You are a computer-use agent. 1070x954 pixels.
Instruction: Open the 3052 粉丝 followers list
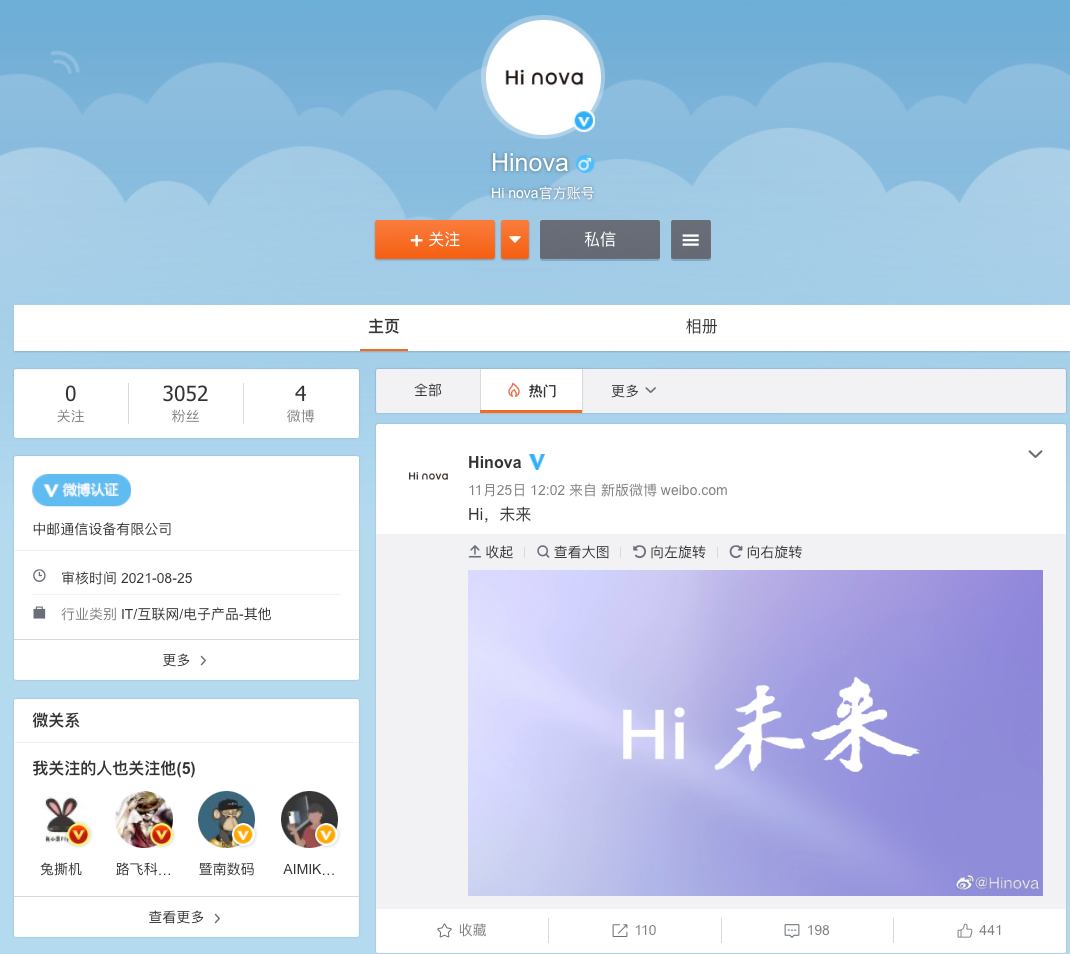[x=185, y=403]
